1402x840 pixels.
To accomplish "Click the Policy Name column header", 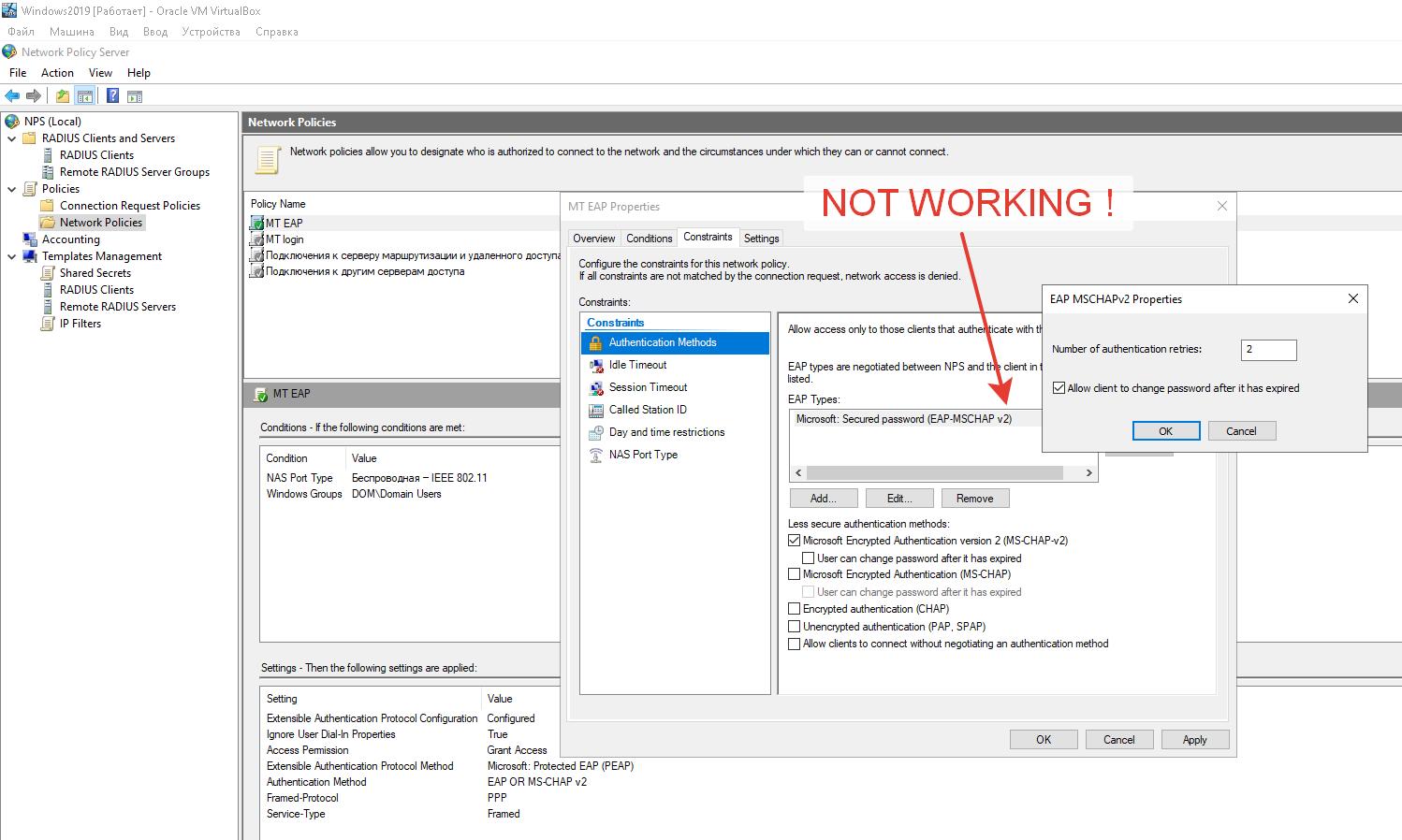I will click(x=278, y=204).
